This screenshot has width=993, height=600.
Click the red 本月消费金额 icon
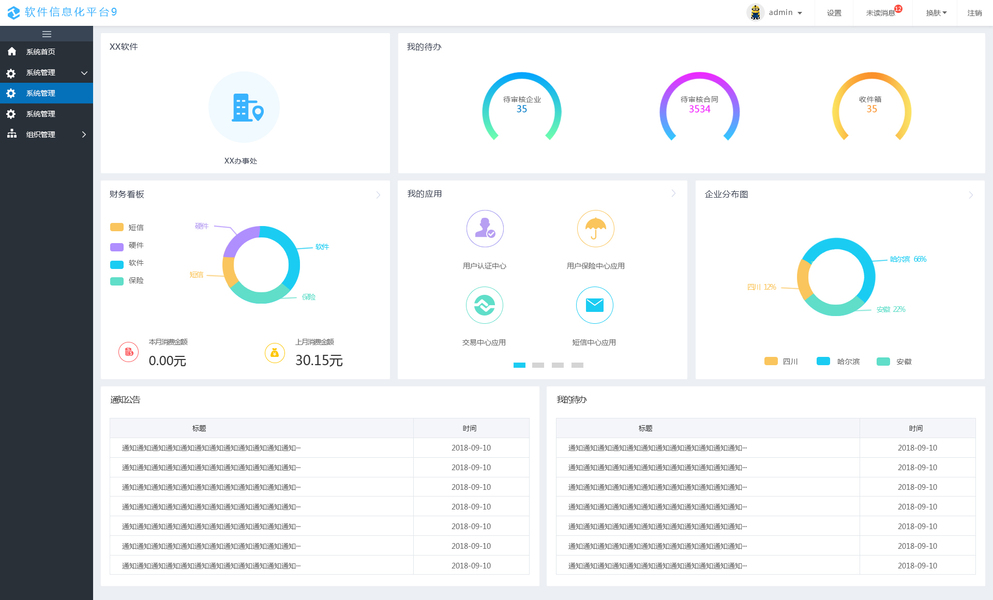coord(129,352)
